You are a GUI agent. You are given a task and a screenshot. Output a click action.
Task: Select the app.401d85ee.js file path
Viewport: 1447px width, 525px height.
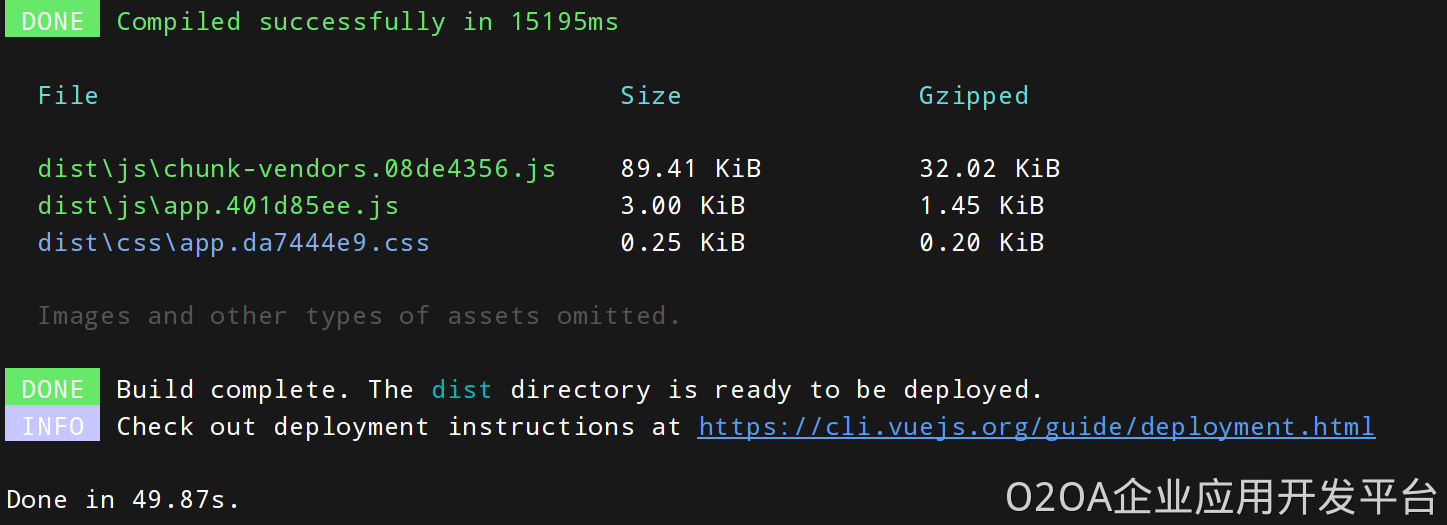tap(218, 206)
